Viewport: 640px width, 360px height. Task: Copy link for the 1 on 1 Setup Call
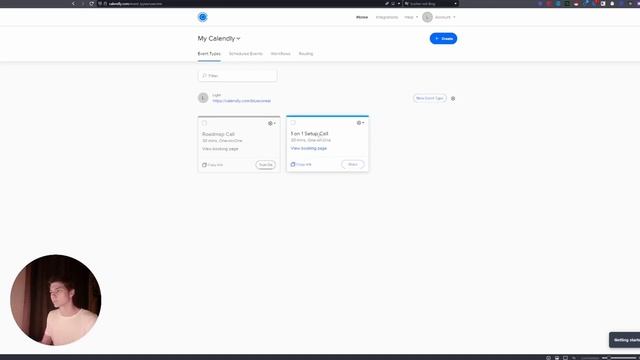[x=301, y=164]
